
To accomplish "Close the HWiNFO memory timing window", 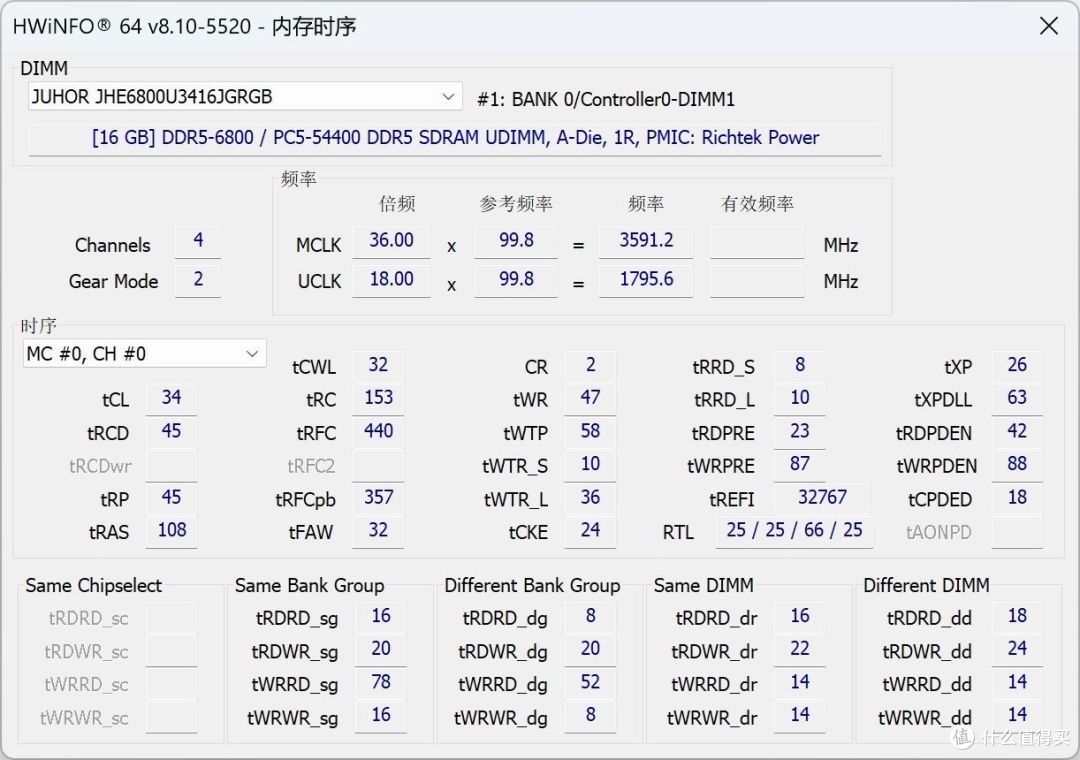I will [x=1048, y=26].
